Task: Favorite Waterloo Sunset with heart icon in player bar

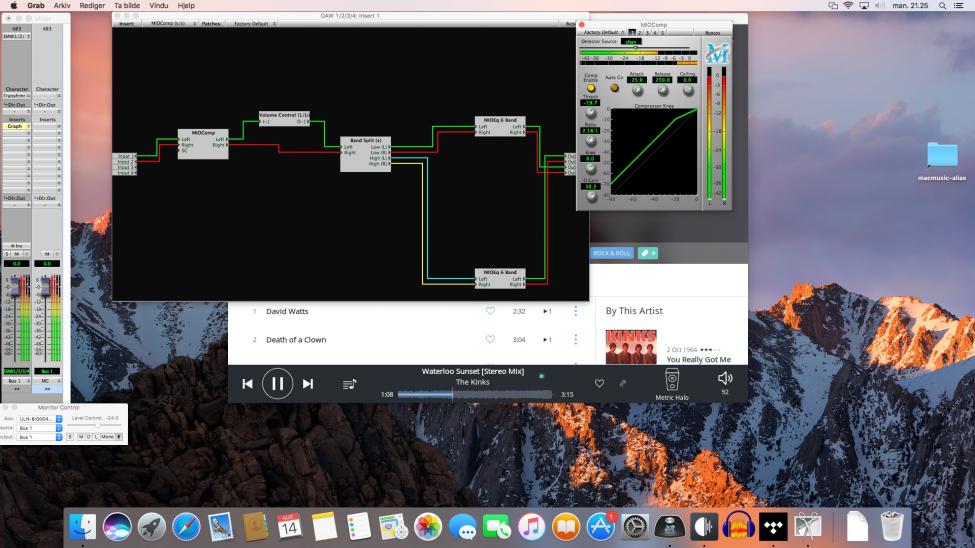Action: 599,383
